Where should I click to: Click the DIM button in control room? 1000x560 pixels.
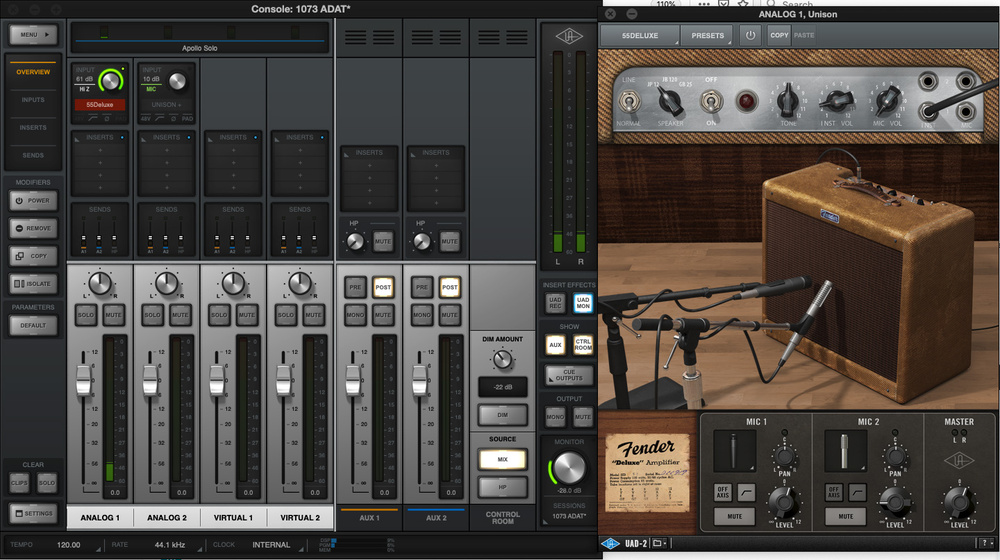click(x=503, y=415)
